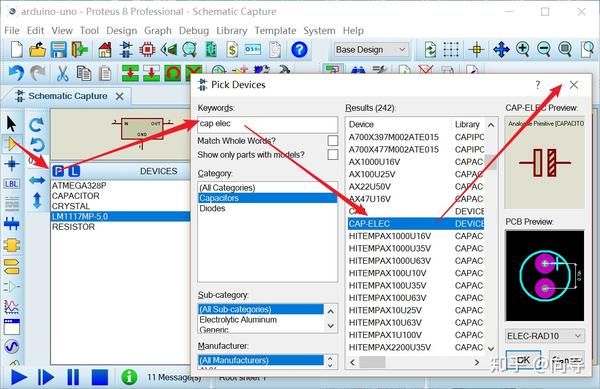
Task: Toggle Show only parts with models
Action: [333, 155]
